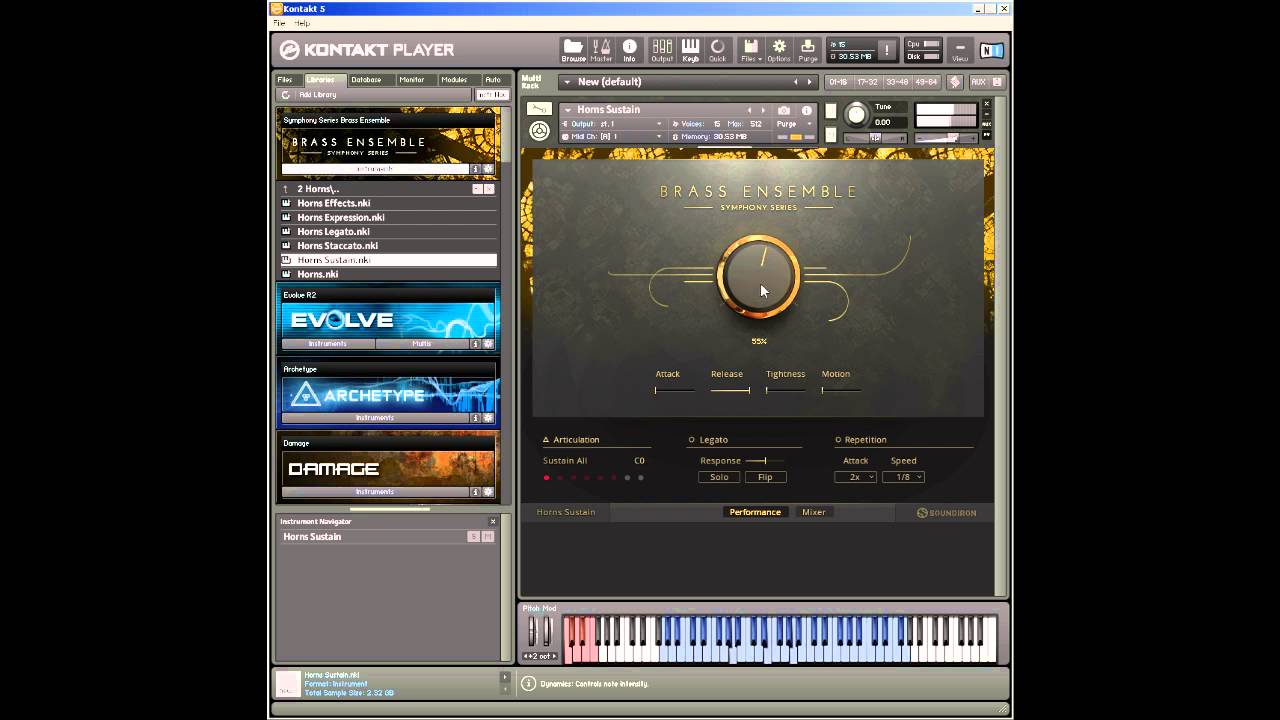This screenshot has width=1280, height=720.
Task: Open Evolve R2 Multis button
Action: [422, 344]
